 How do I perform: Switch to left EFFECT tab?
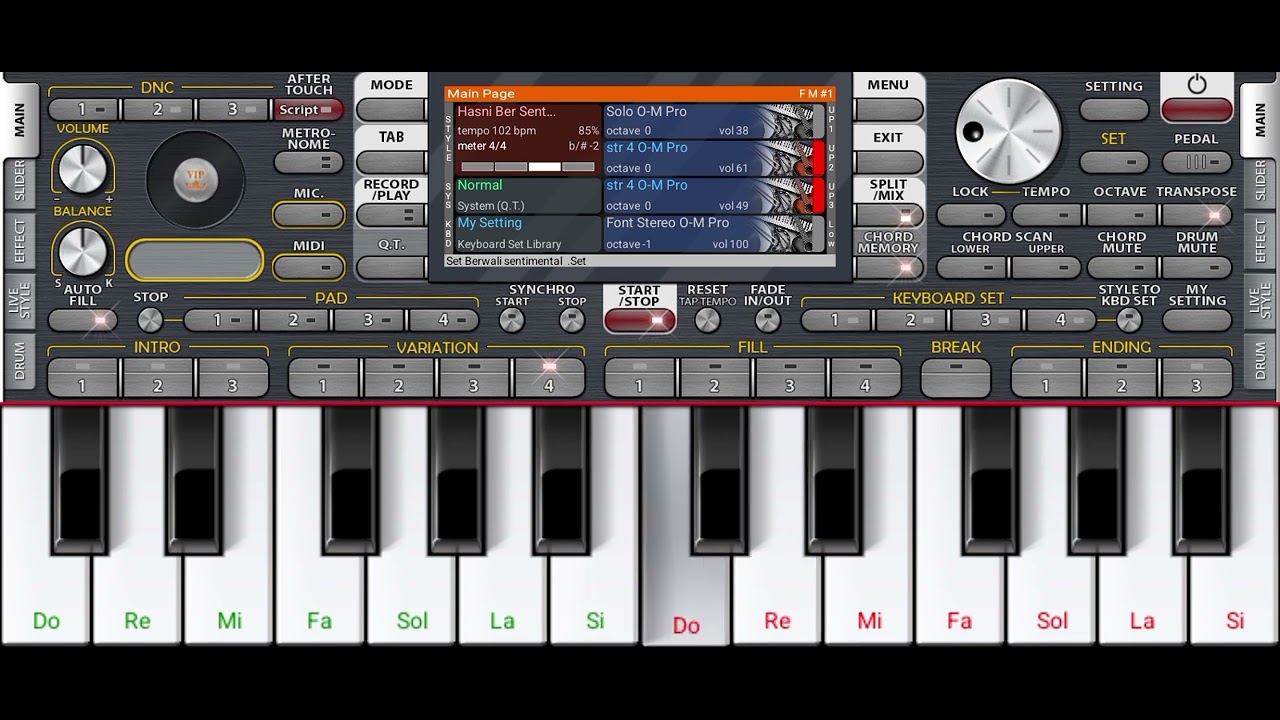19,241
